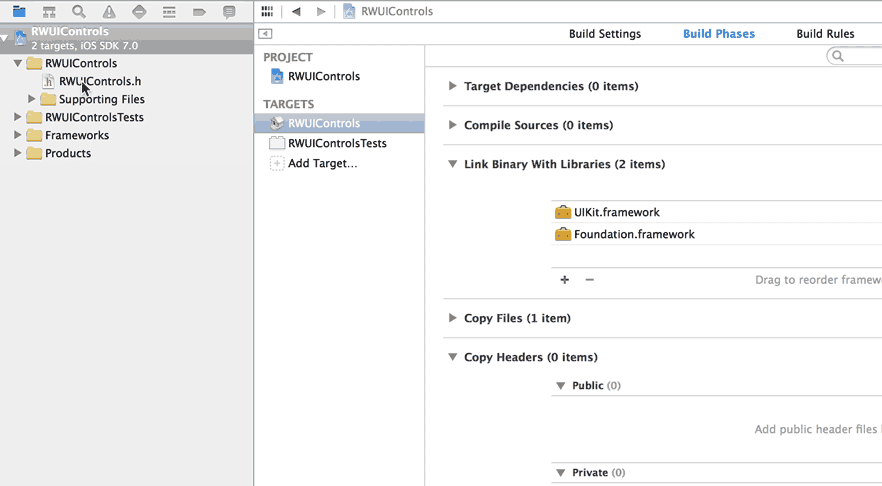Click the Add Target plus icon

click(277, 164)
